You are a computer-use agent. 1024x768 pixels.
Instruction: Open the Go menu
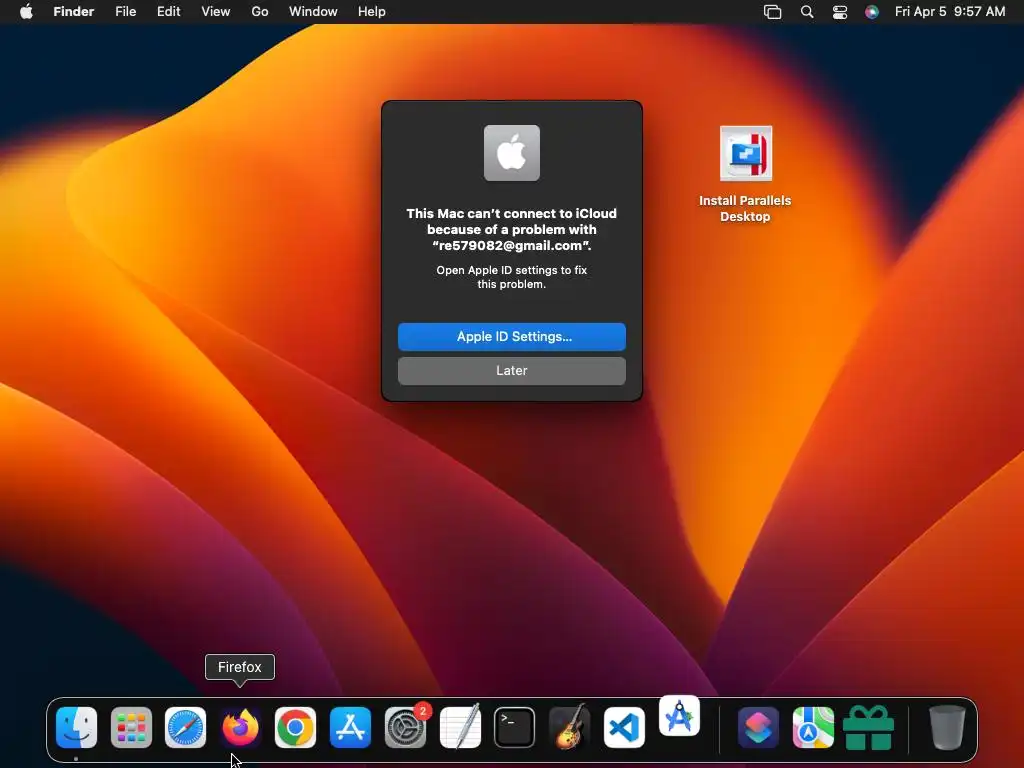pos(260,12)
